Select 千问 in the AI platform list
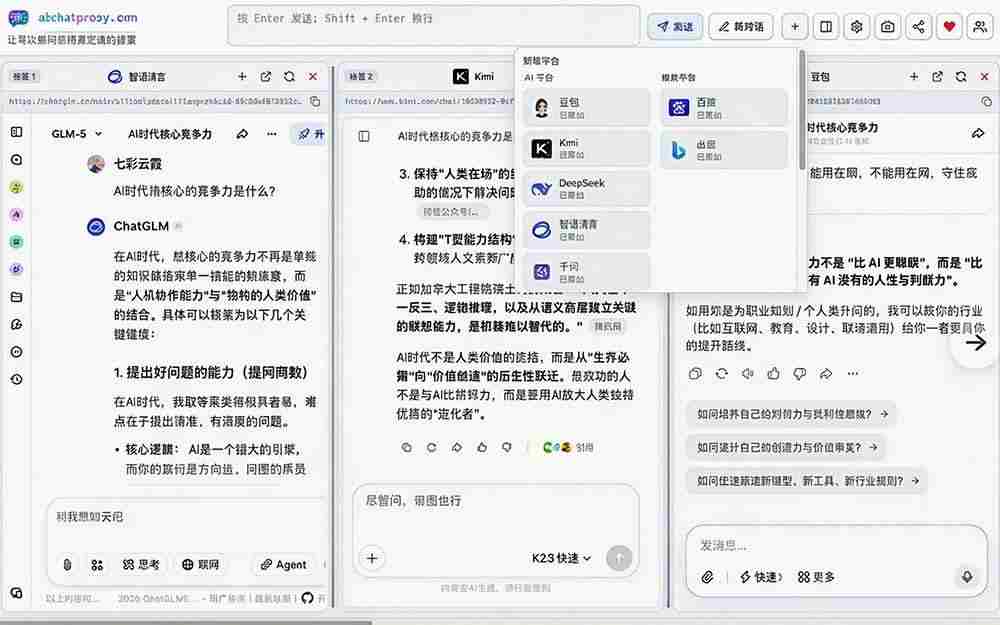1000x625 pixels. tap(586, 272)
